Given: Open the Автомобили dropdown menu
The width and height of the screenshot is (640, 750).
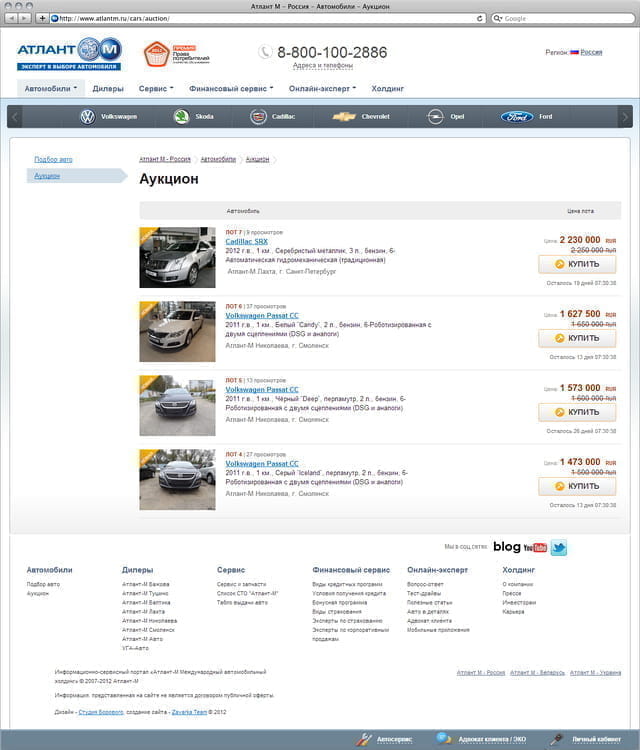Looking at the screenshot, I should pos(51,88).
